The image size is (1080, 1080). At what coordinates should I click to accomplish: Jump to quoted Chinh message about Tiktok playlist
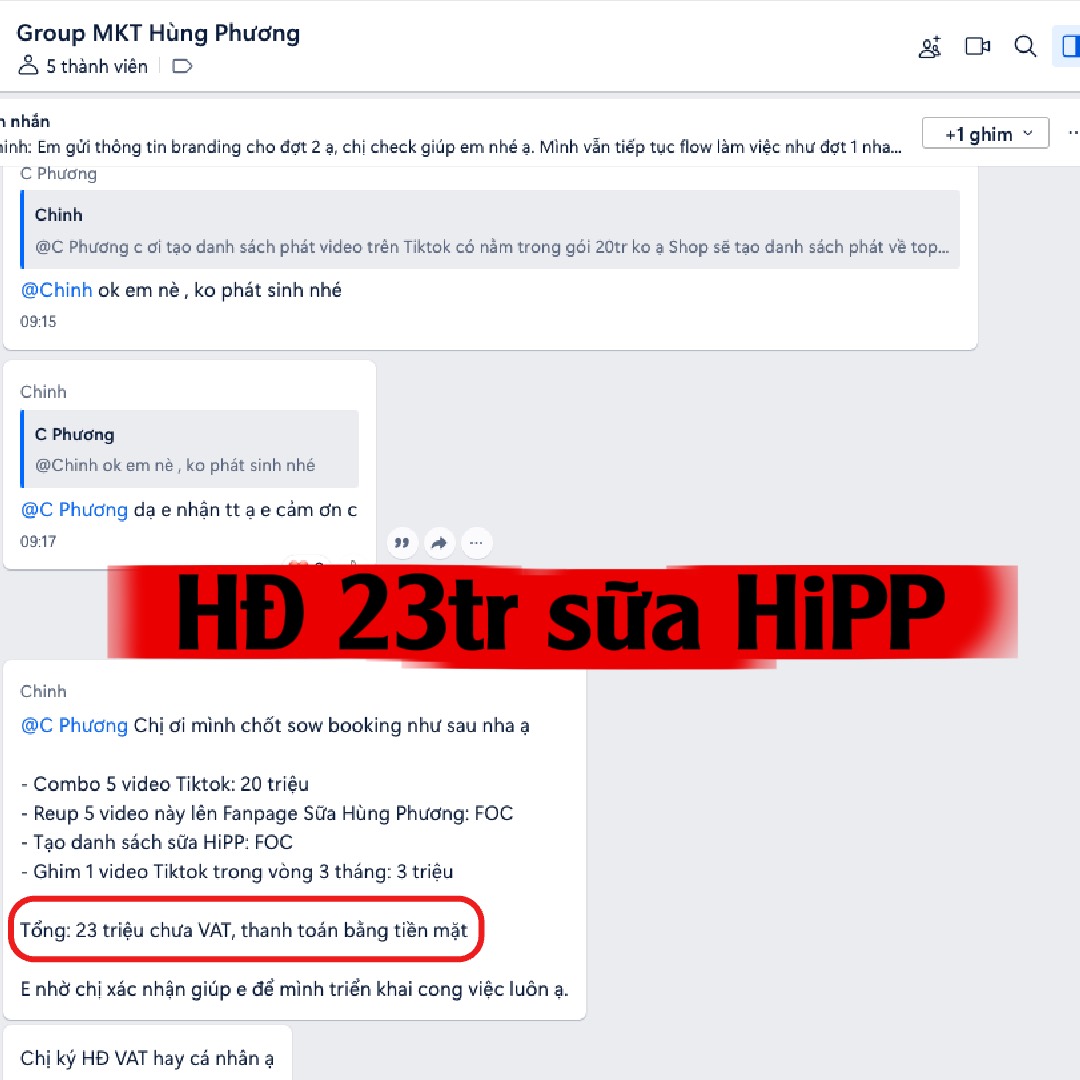click(x=491, y=230)
